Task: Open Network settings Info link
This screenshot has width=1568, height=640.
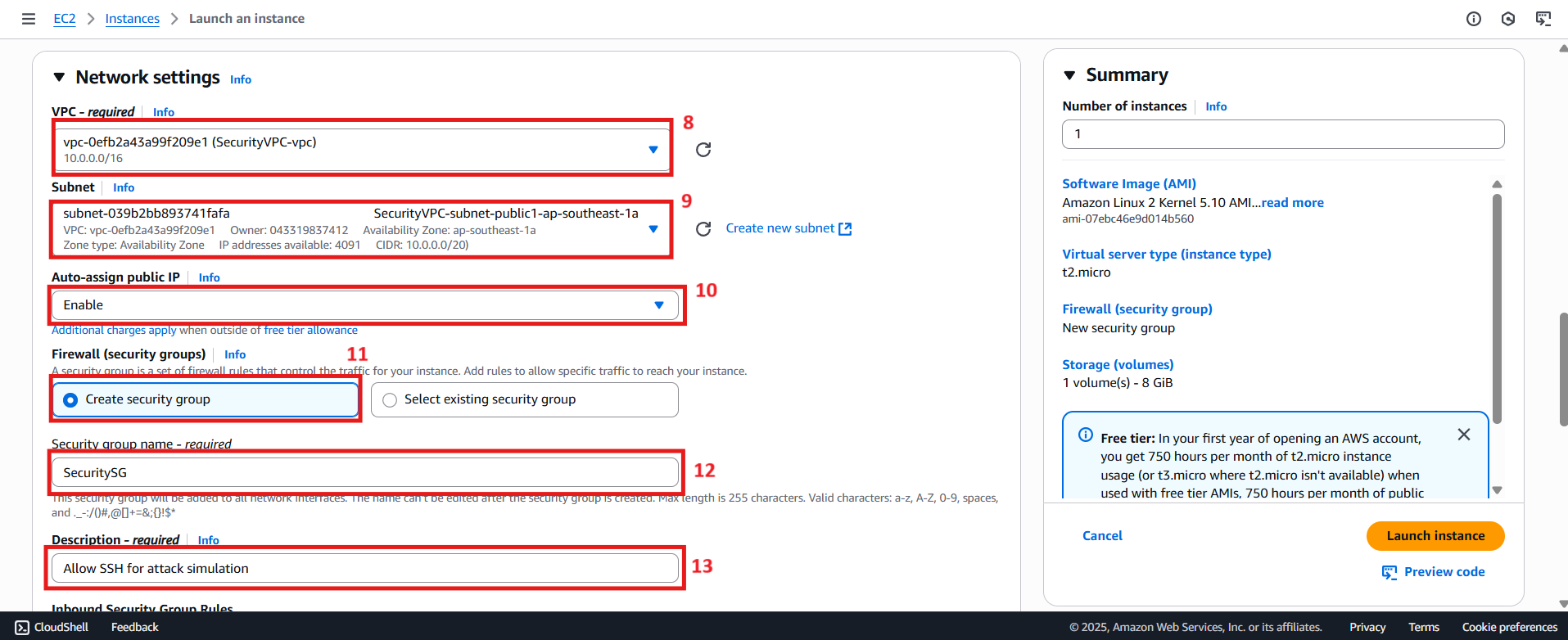Action: pos(241,79)
